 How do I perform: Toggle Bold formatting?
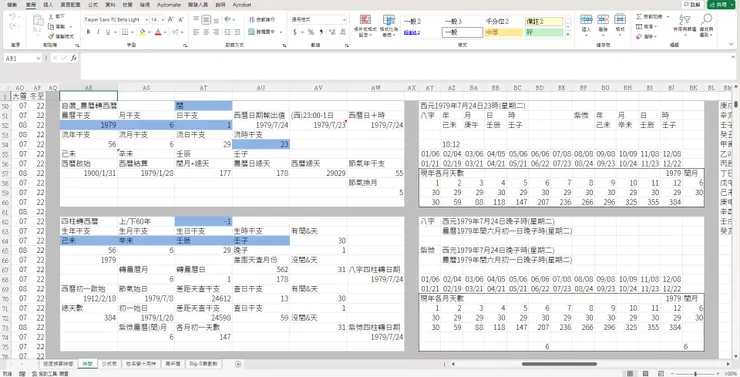pyautogui.click(x=88, y=32)
